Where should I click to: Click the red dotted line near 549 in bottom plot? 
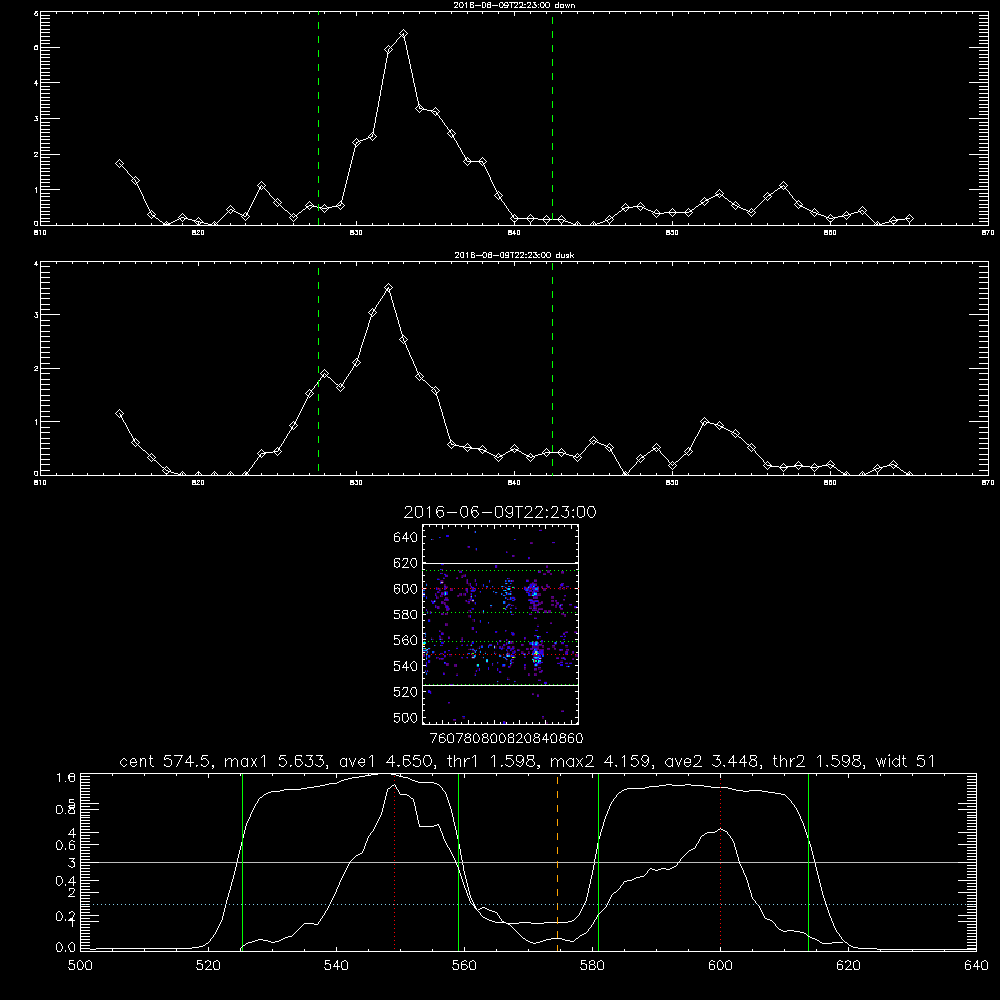(395, 862)
